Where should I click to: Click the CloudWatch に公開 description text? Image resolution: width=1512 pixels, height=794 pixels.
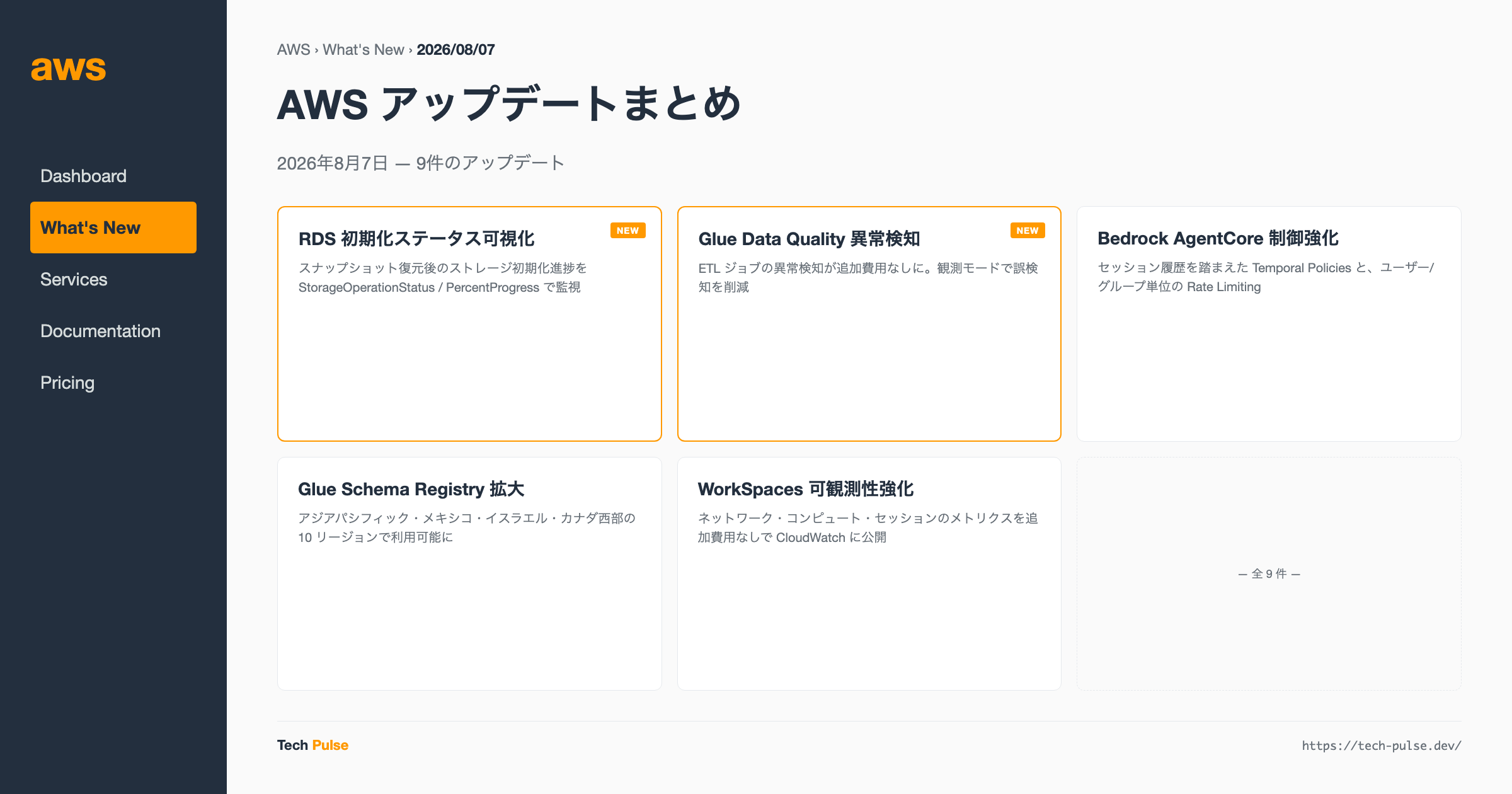pos(868,527)
